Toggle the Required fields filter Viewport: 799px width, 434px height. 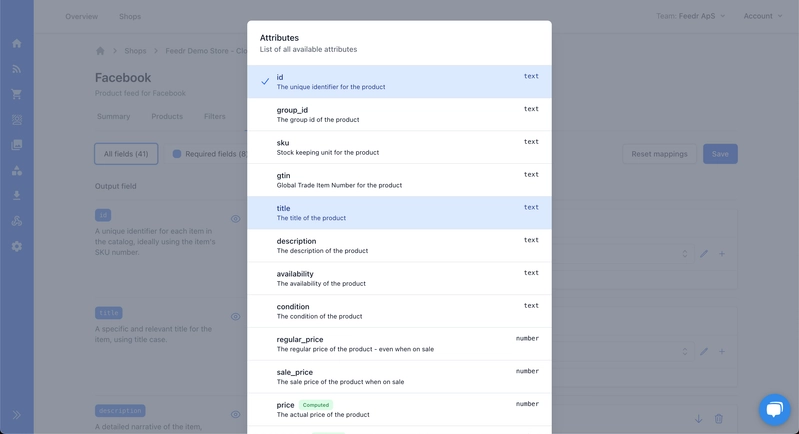(x=209, y=154)
